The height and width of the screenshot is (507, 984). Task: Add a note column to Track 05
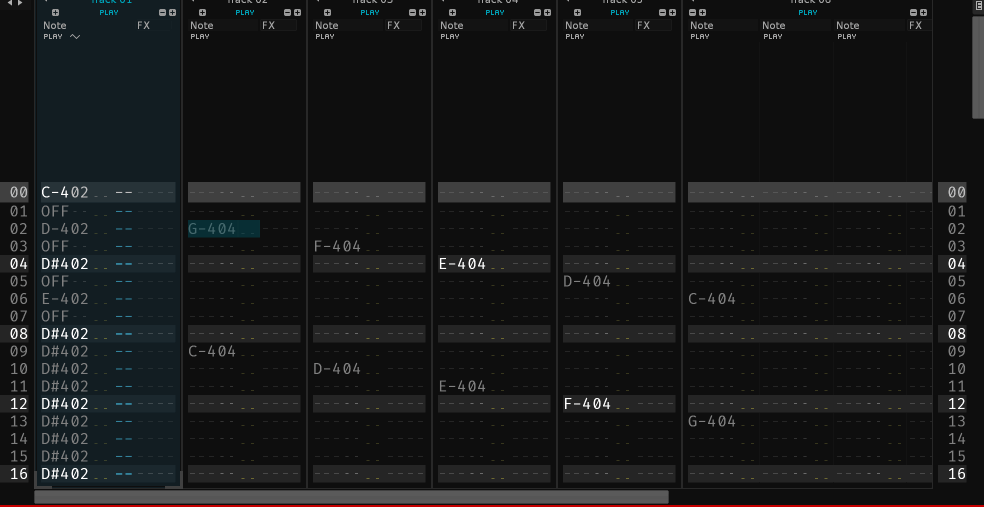(x=579, y=13)
